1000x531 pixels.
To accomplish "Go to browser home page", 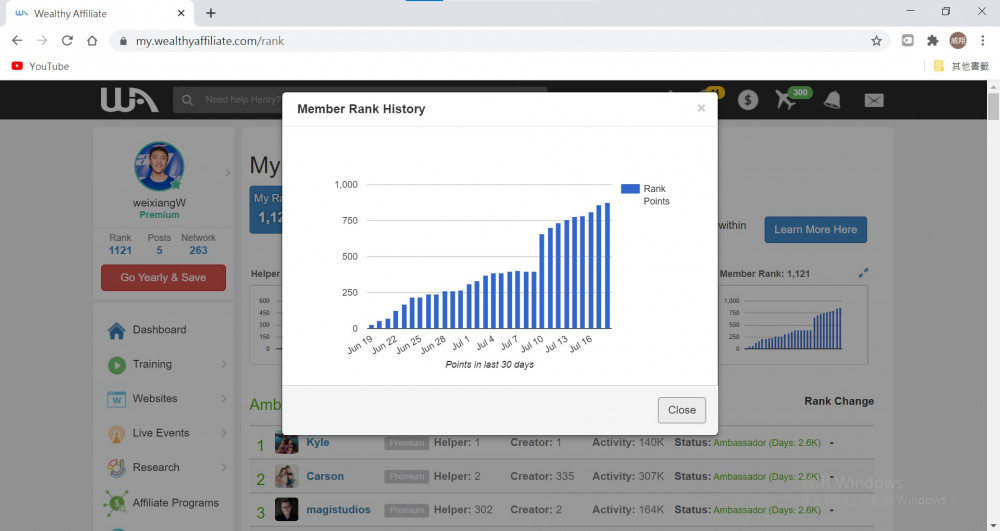I will point(92,41).
